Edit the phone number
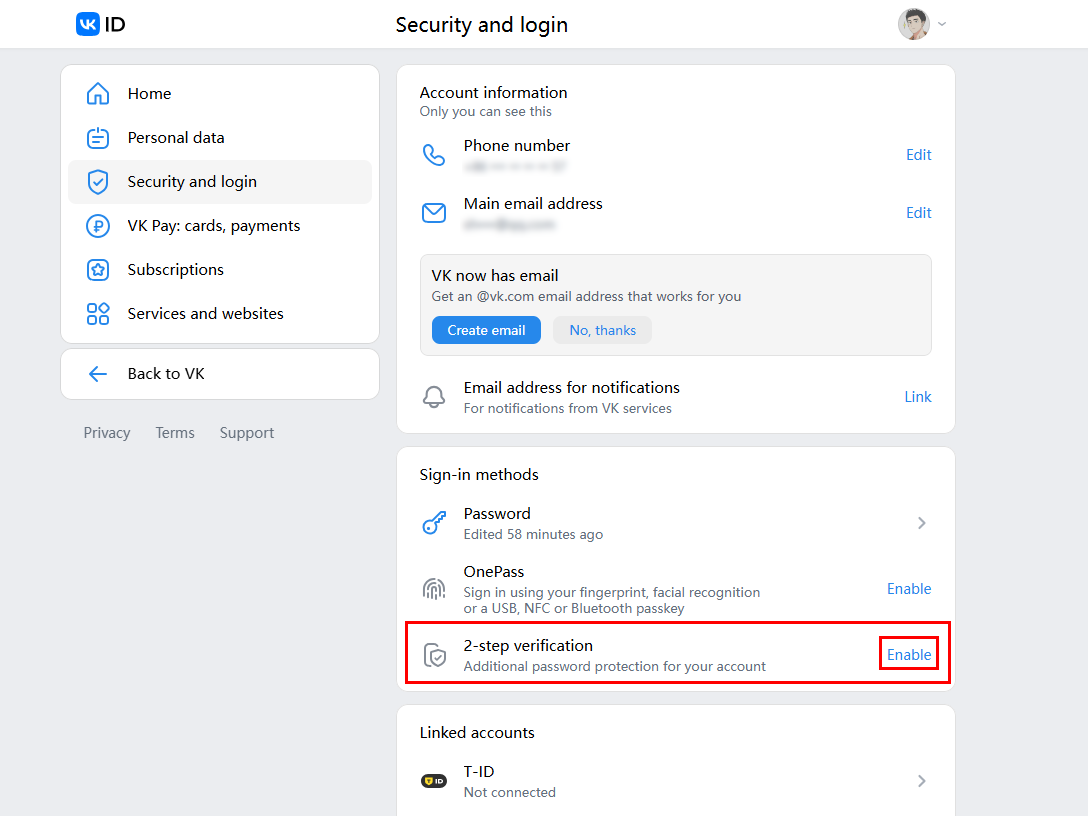Screen dimensions: 1088x816 [x=919, y=155]
